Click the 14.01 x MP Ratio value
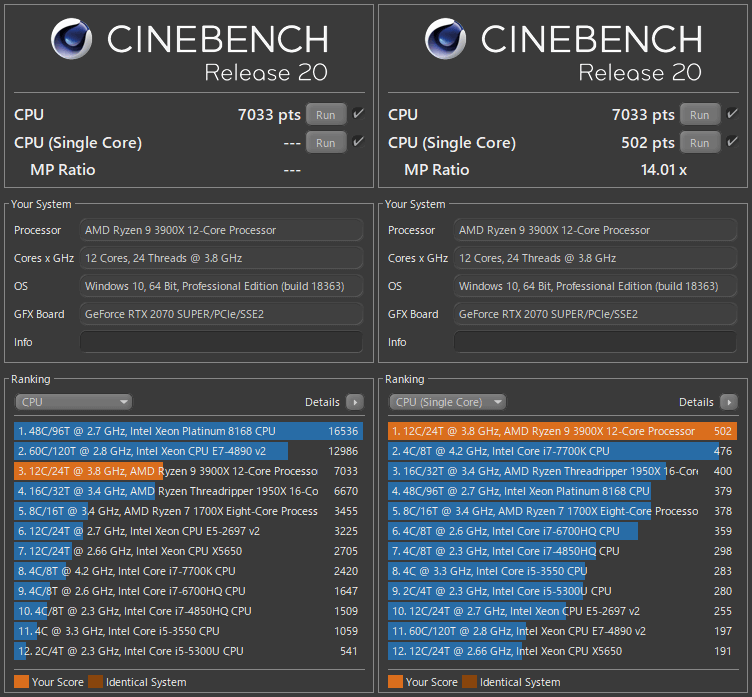The width and height of the screenshot is (752, 697). (x=664, y=170)
